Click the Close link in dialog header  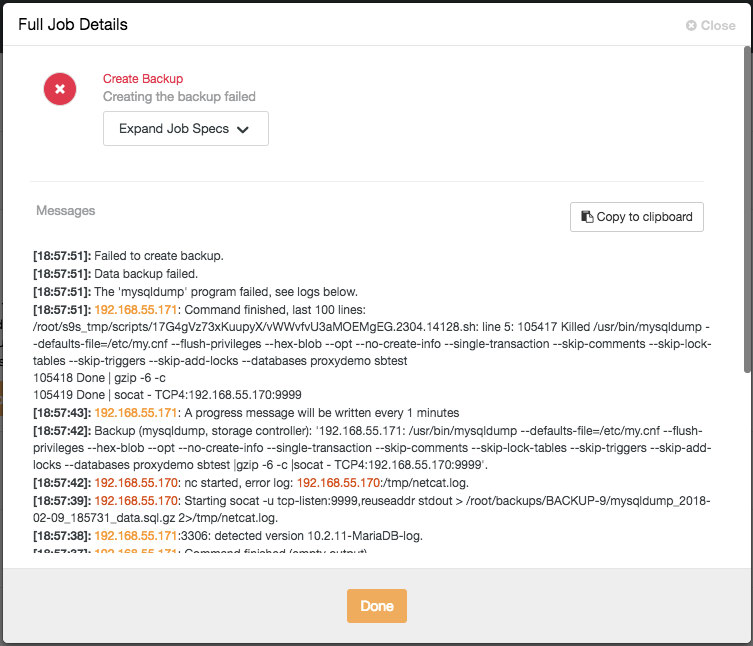tap(711, 25)
